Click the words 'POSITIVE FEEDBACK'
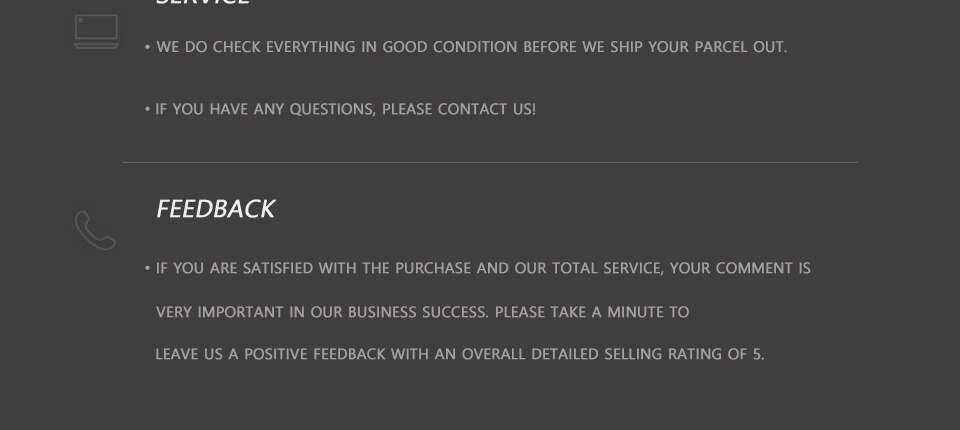960x430 pixels. [x=315, y=353]
